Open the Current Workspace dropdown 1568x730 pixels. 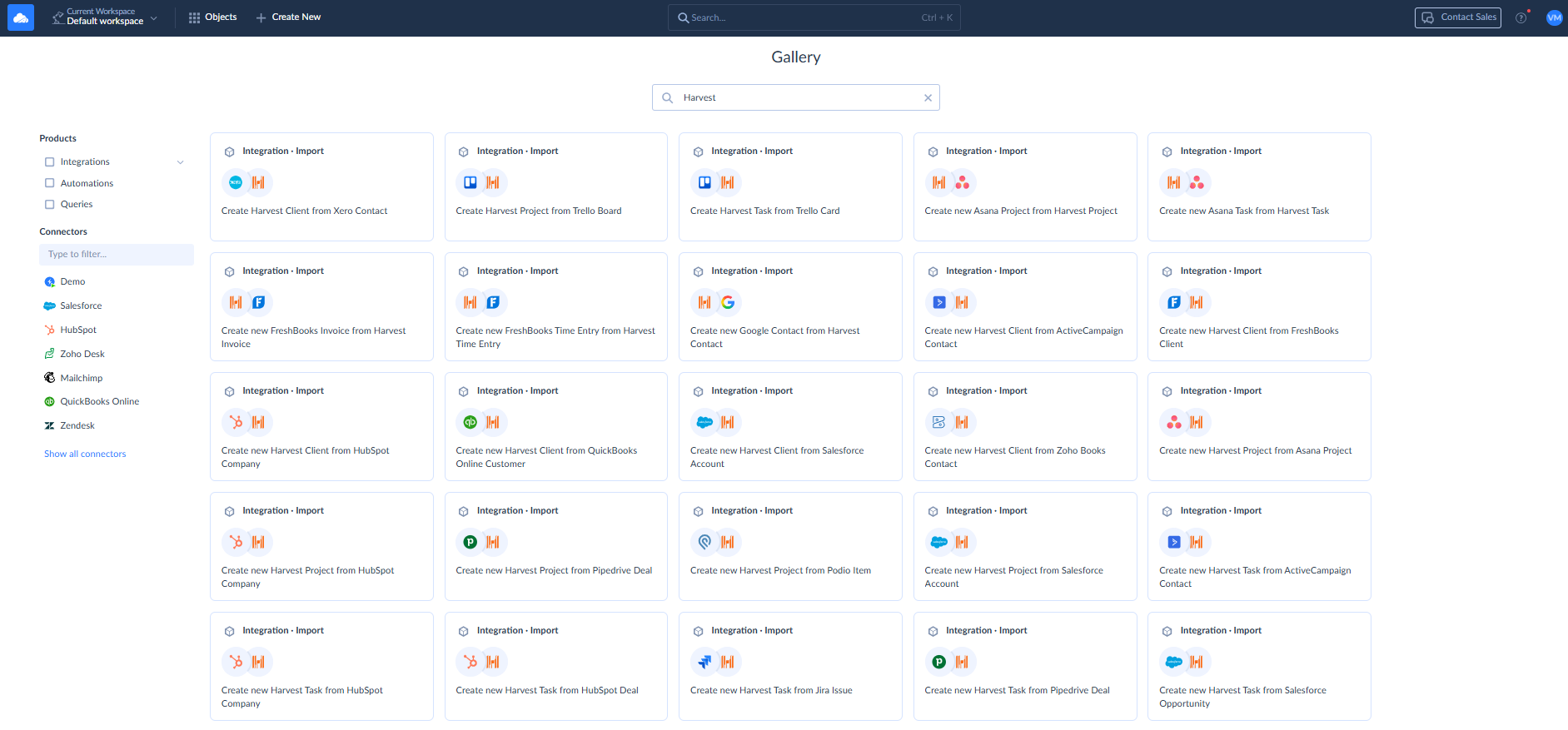(105, 17)
